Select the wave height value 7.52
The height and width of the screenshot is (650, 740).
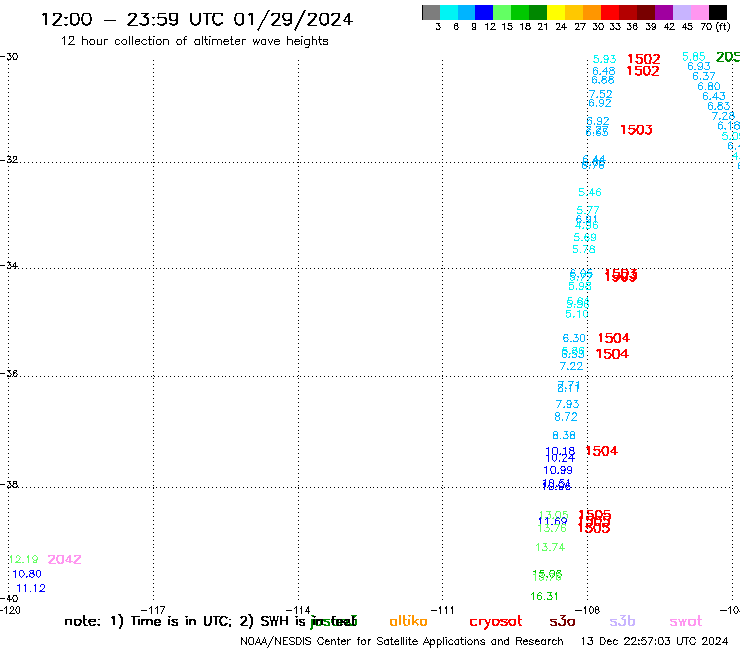[601, 94]
